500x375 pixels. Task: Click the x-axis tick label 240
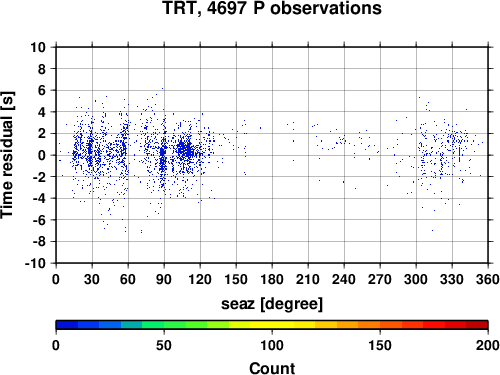(x=344, y=279)
